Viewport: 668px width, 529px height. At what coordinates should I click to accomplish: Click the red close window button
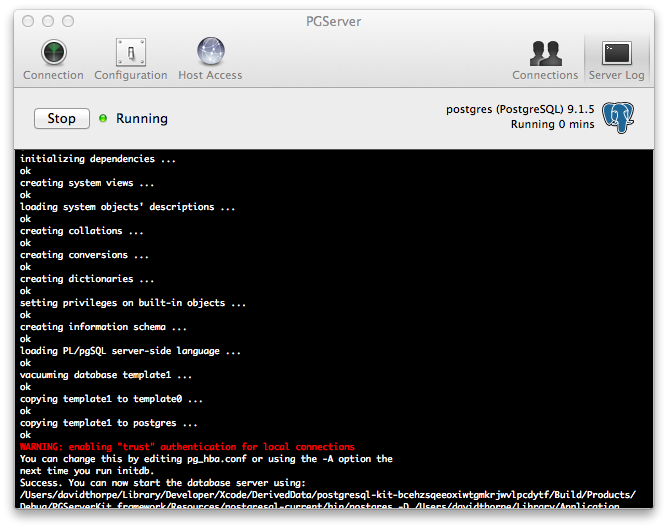coord(28,21)
